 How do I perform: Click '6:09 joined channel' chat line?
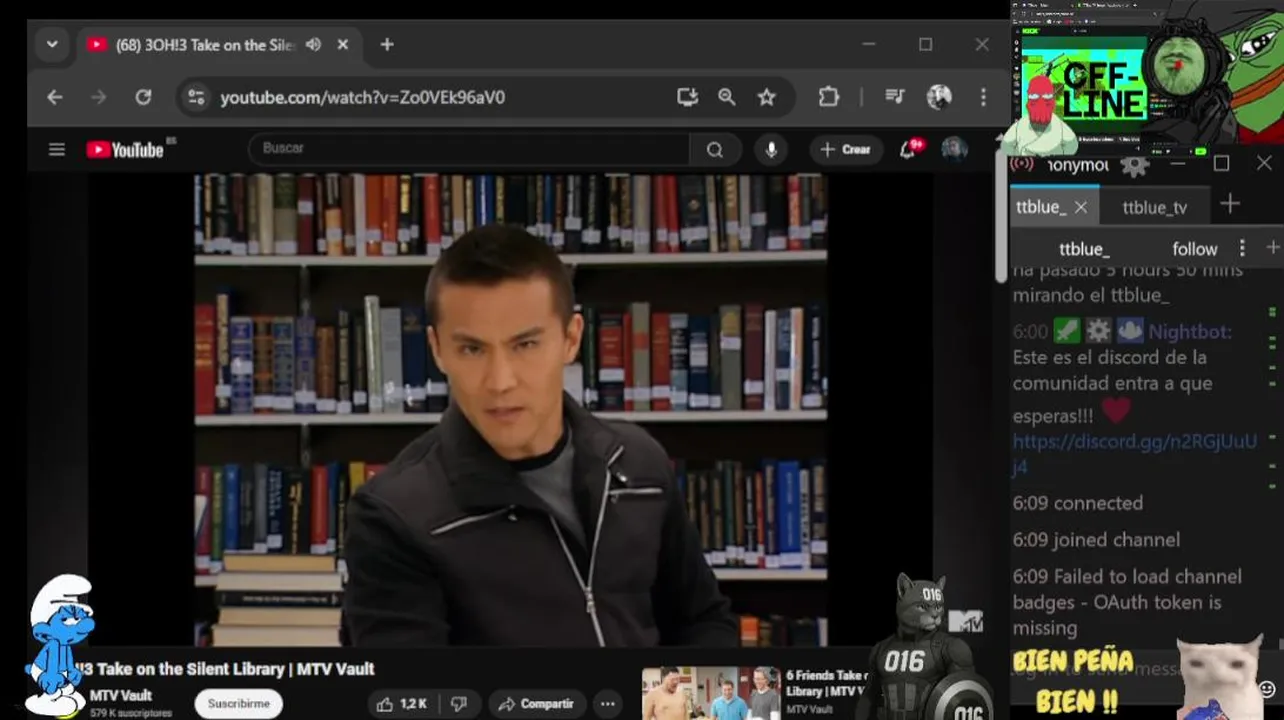tap(1096, 540)
